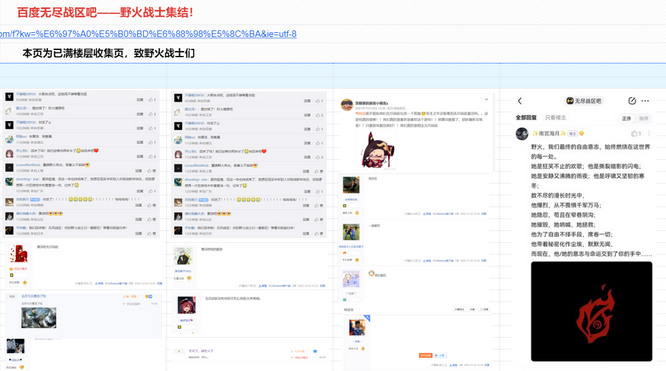Screen dimensions: 666x371
Task: Open the Baidu Tieba URL hyperlink
Action: (x=148, y=34)
